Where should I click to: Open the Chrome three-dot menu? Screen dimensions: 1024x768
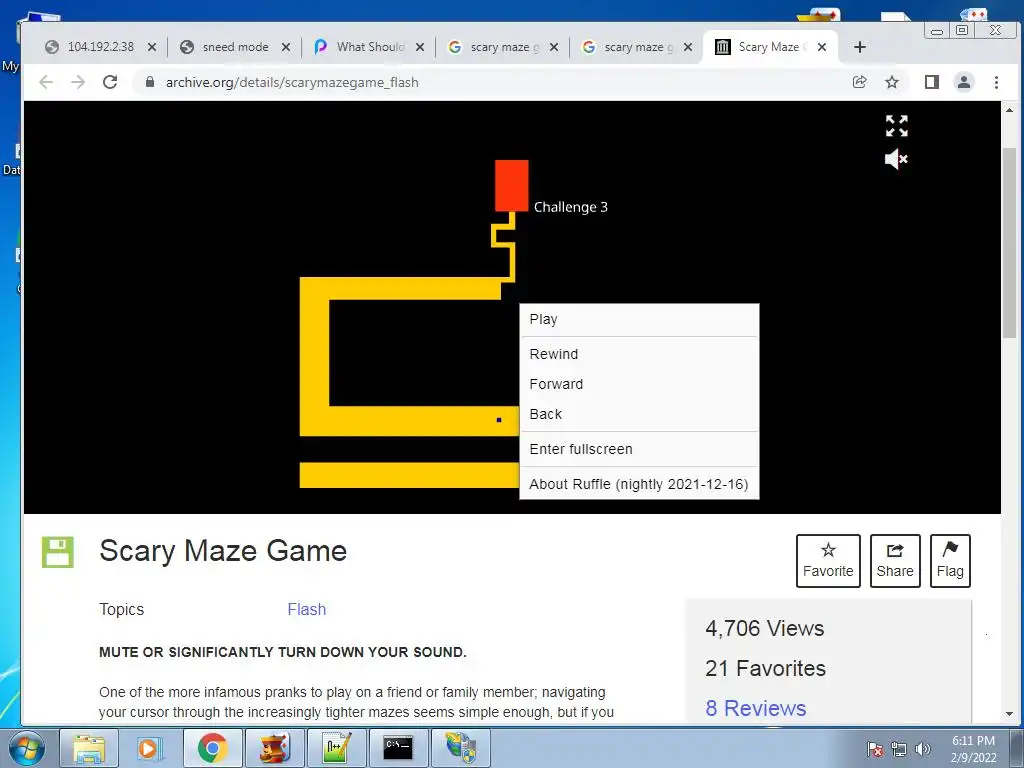tap(996, 82)
